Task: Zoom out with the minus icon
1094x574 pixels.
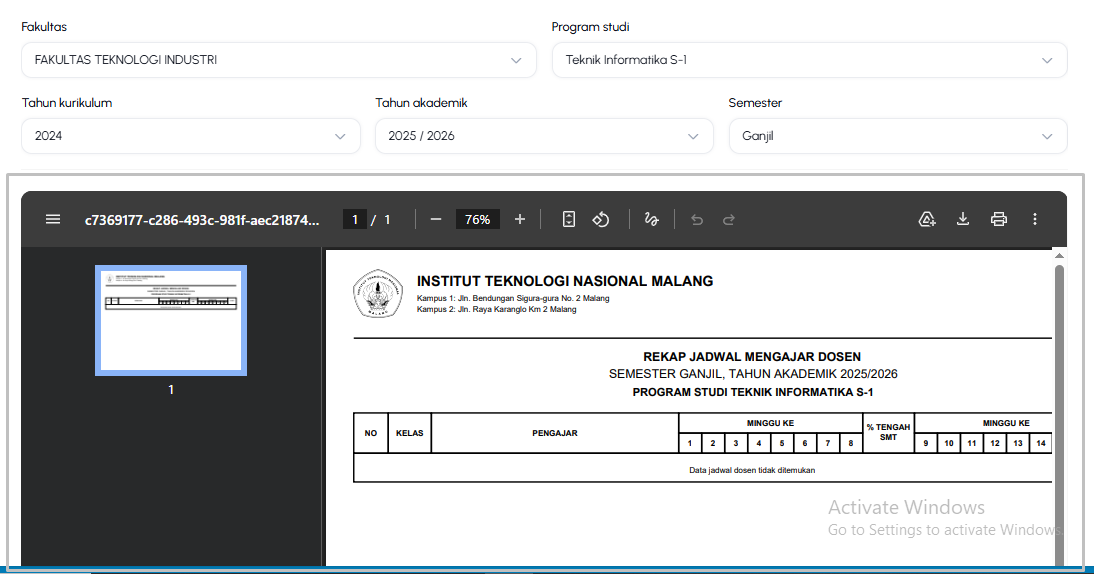Action: [436, 220]
